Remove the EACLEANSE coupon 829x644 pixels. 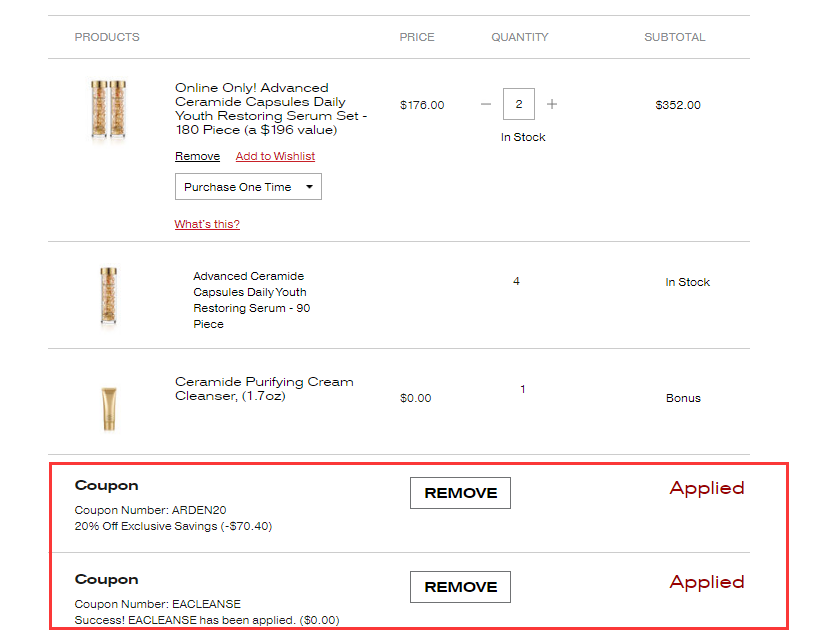(x=460, y=587)
